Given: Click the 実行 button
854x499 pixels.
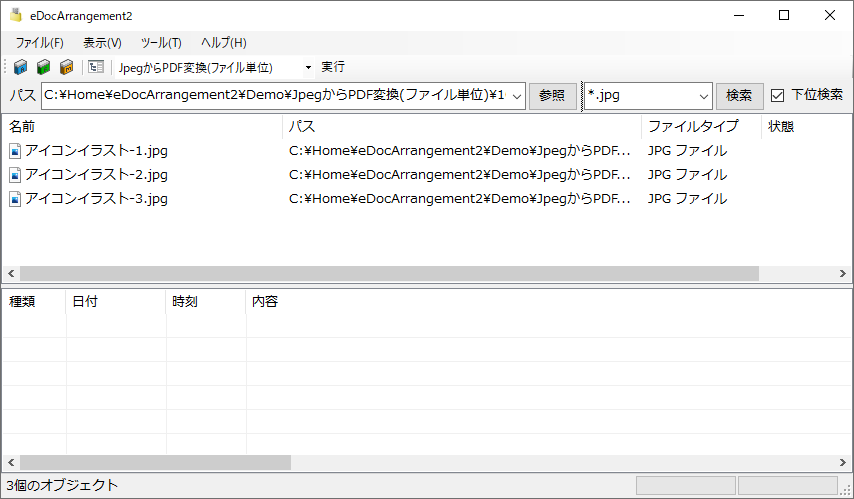Looking at the screenshot, I should [x=333, y=67].
